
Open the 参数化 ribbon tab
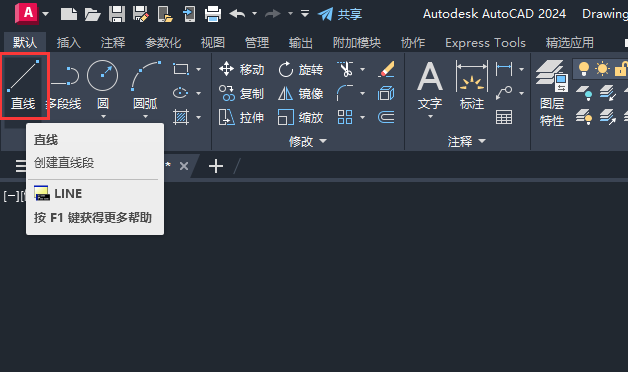point(163,42)
